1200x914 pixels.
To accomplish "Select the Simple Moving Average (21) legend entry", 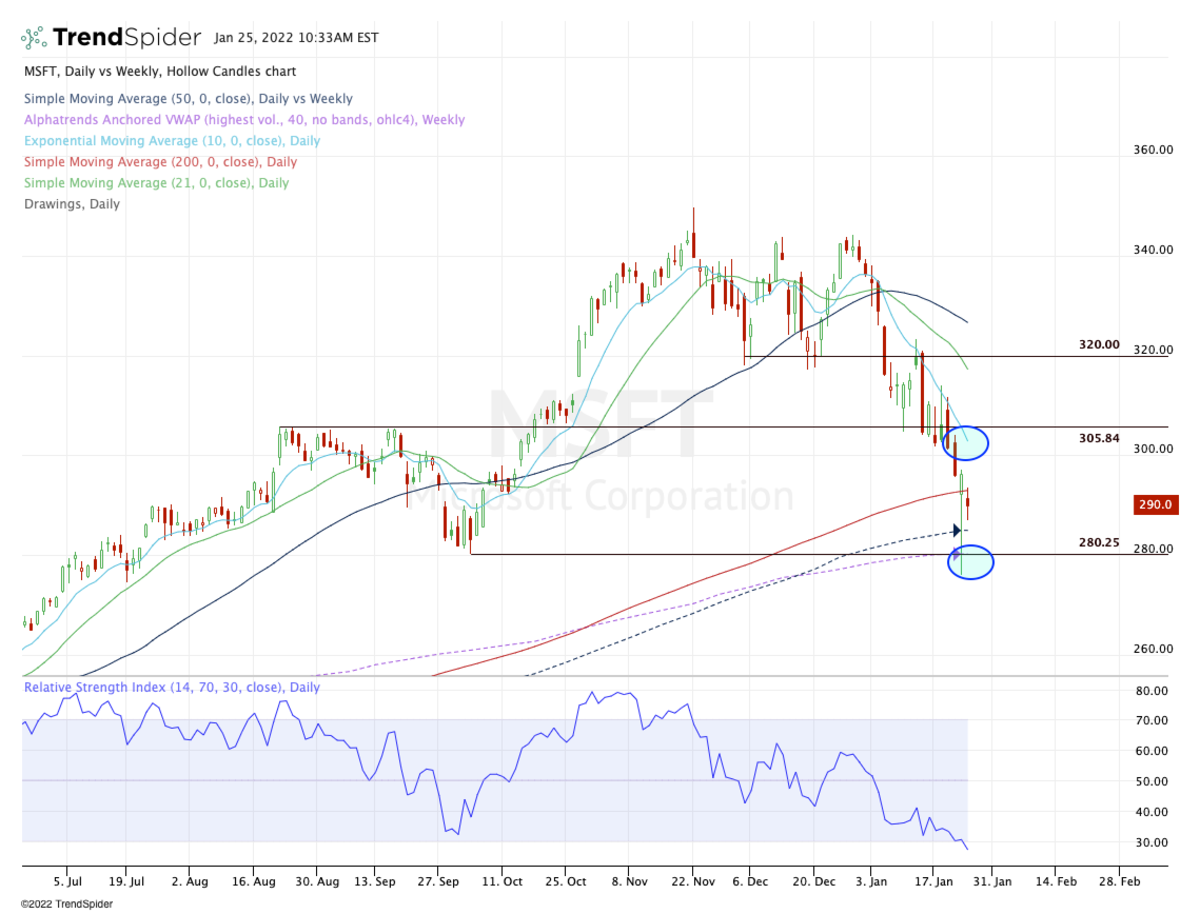I will (156, 183).
